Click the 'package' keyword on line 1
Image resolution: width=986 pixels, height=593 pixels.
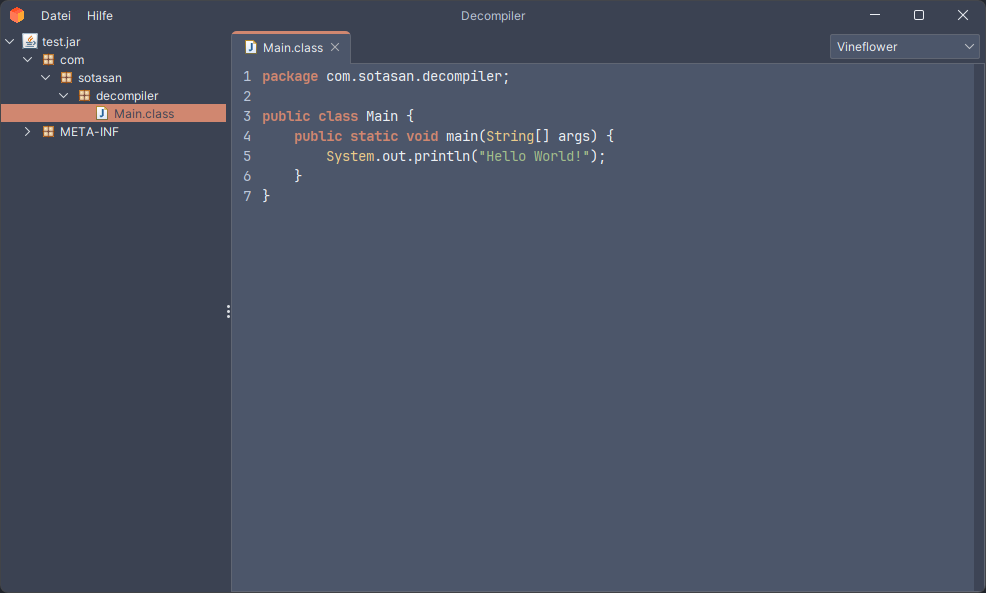pyautogui.click(x=290, y=77)
